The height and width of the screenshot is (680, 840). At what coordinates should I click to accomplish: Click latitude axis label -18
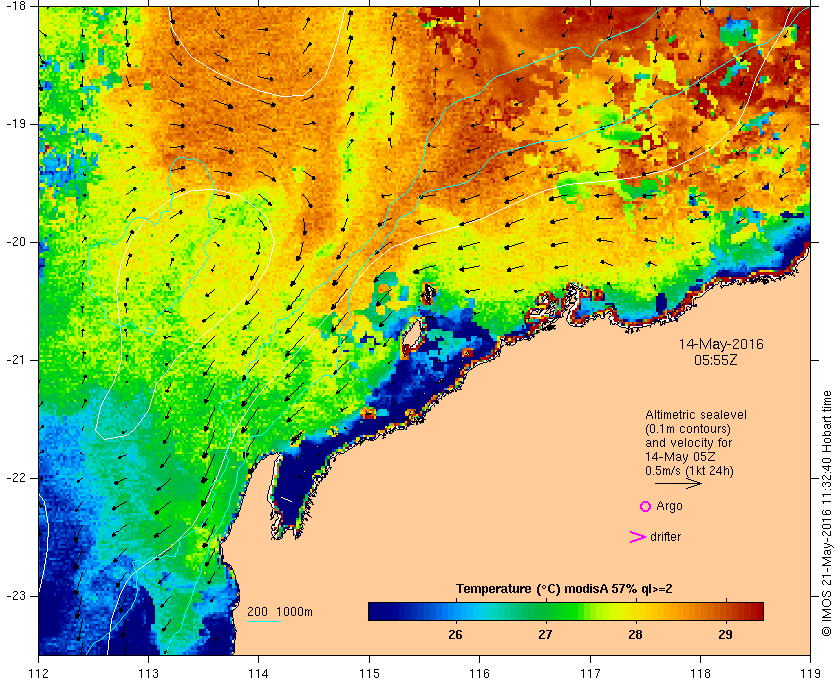[15, 6]
